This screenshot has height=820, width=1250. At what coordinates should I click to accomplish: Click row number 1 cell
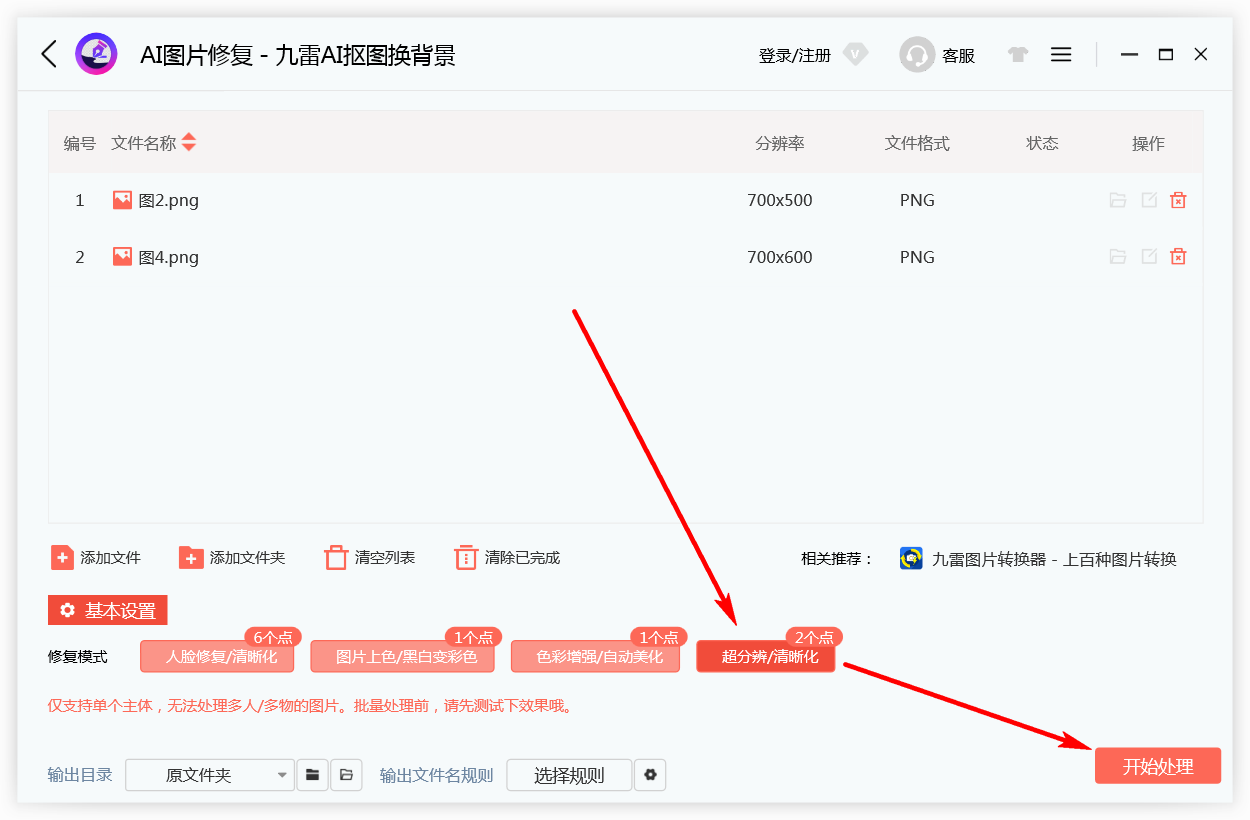coord(80,200)
